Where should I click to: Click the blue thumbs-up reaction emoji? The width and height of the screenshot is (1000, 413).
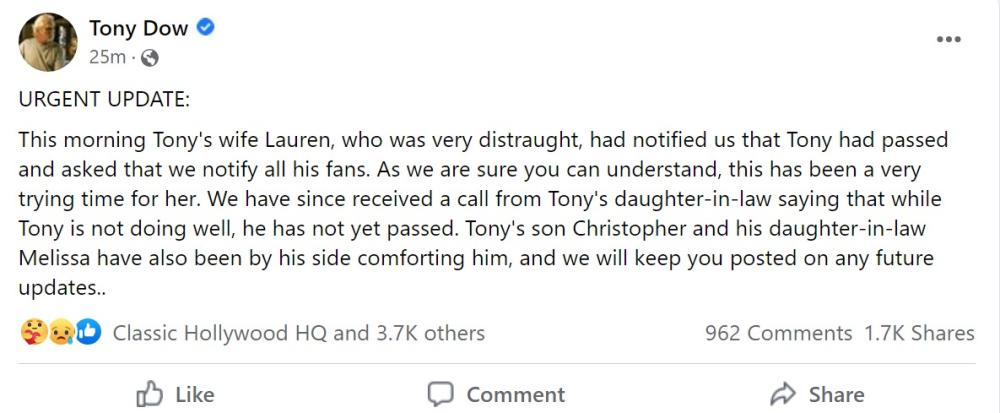[x=89, y=333]
